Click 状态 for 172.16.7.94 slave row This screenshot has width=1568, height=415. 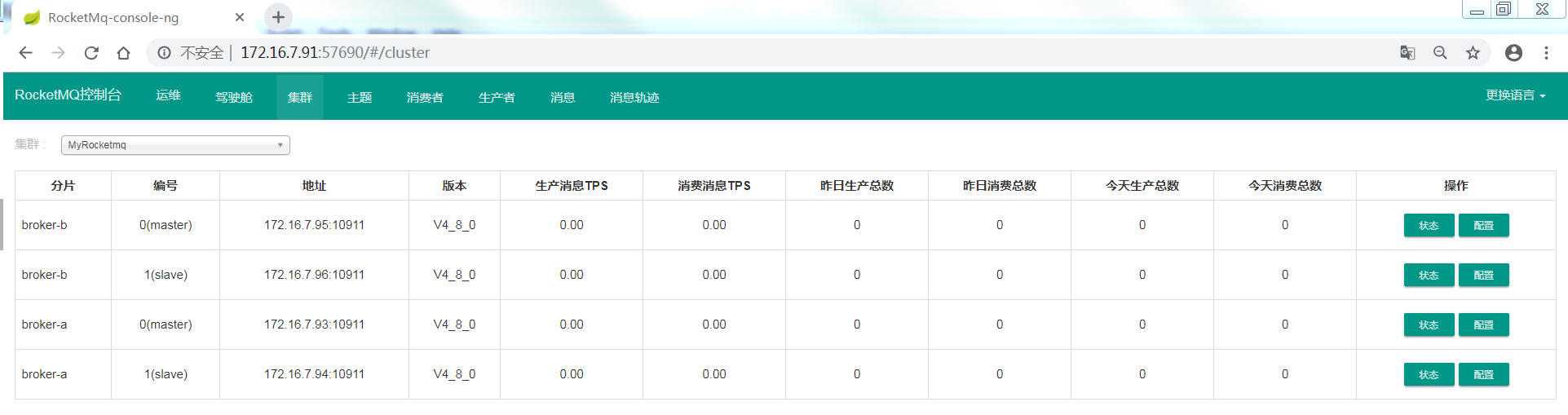[x=1429, y=375]
